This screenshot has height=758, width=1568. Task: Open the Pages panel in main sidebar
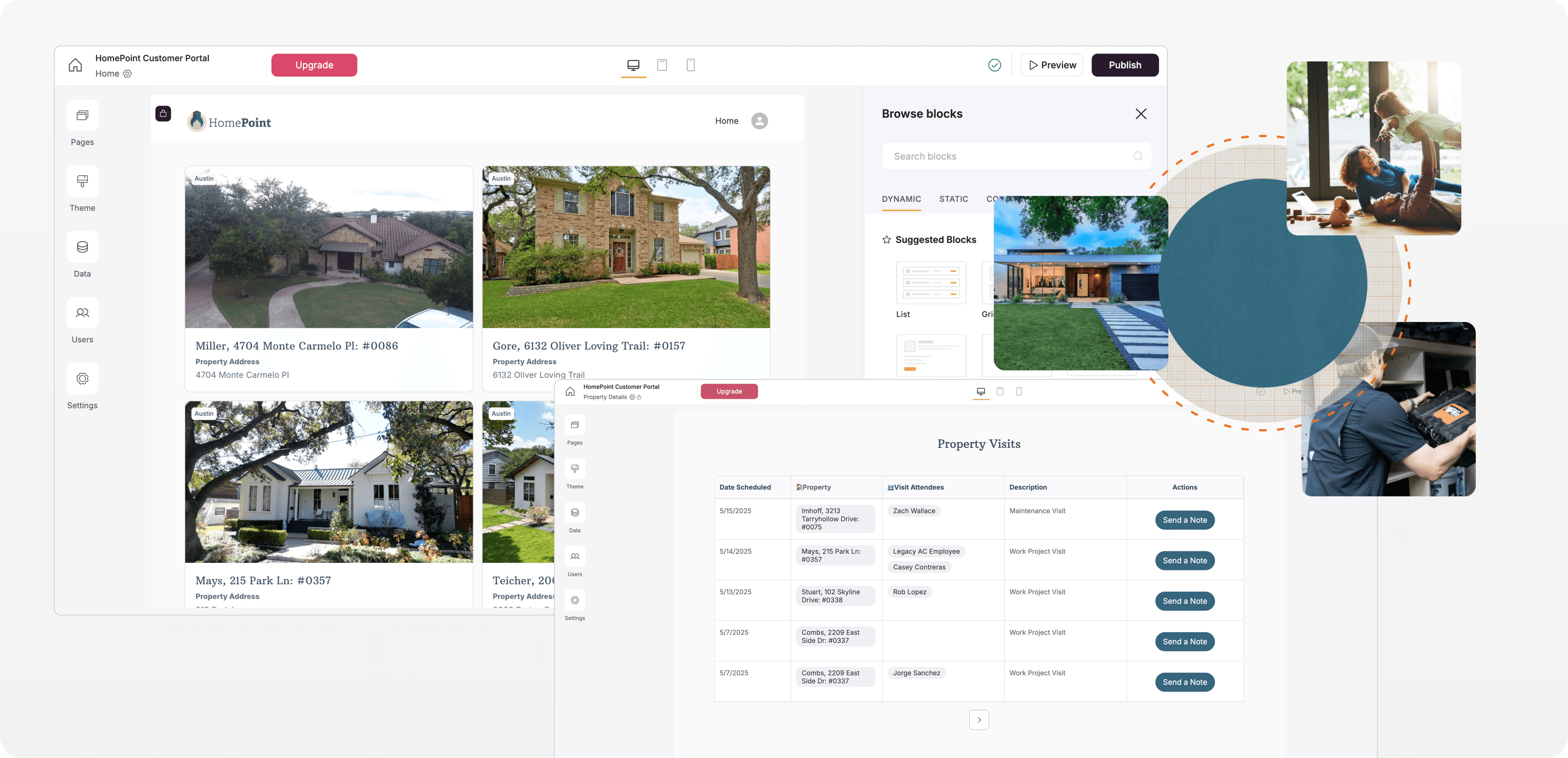(82, 116)
